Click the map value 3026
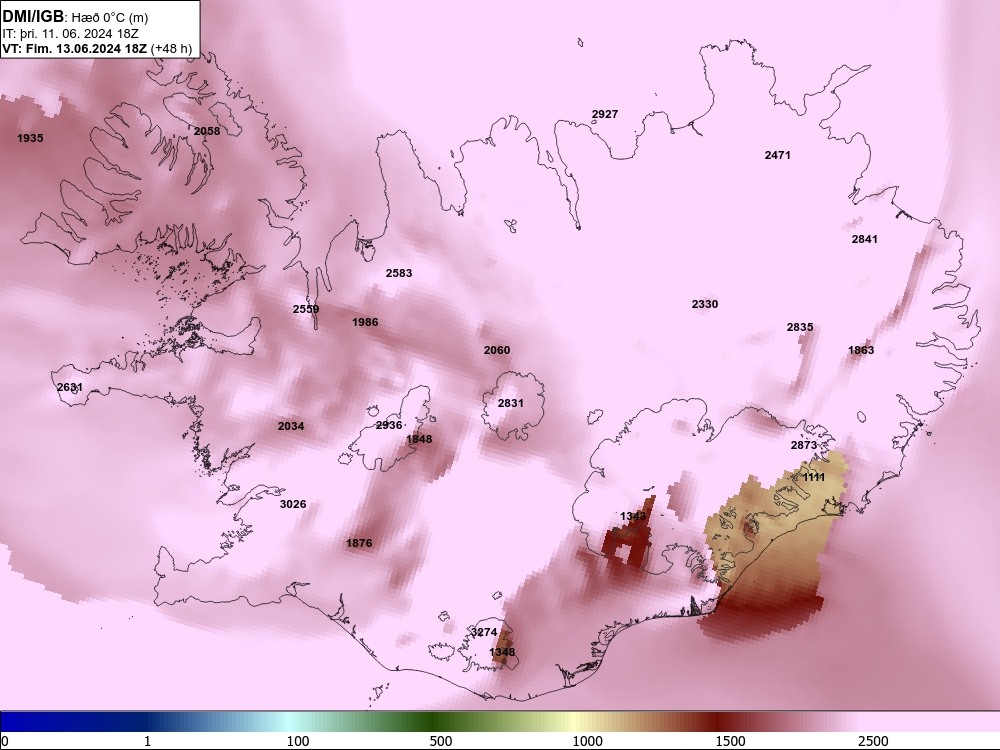Image resolution: width=1000 pixels, height=750 pixels. pyautogui.click(x=293, y=504)
